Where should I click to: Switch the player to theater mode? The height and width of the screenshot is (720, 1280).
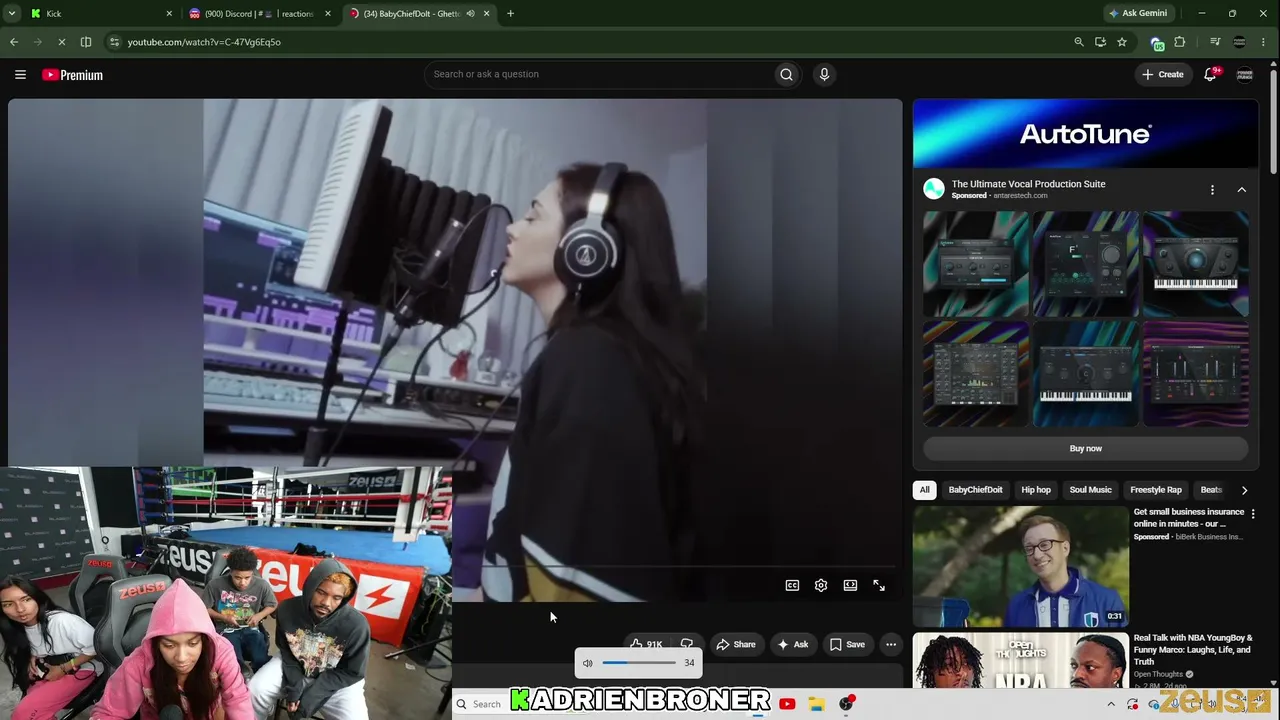(x=850, y=586)
